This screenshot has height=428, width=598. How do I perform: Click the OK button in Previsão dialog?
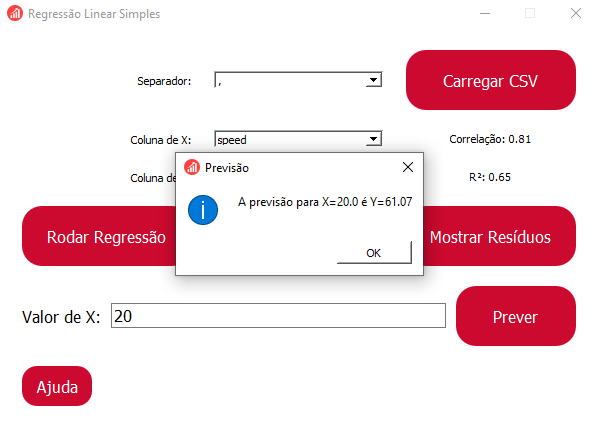[x=374, y=253]
